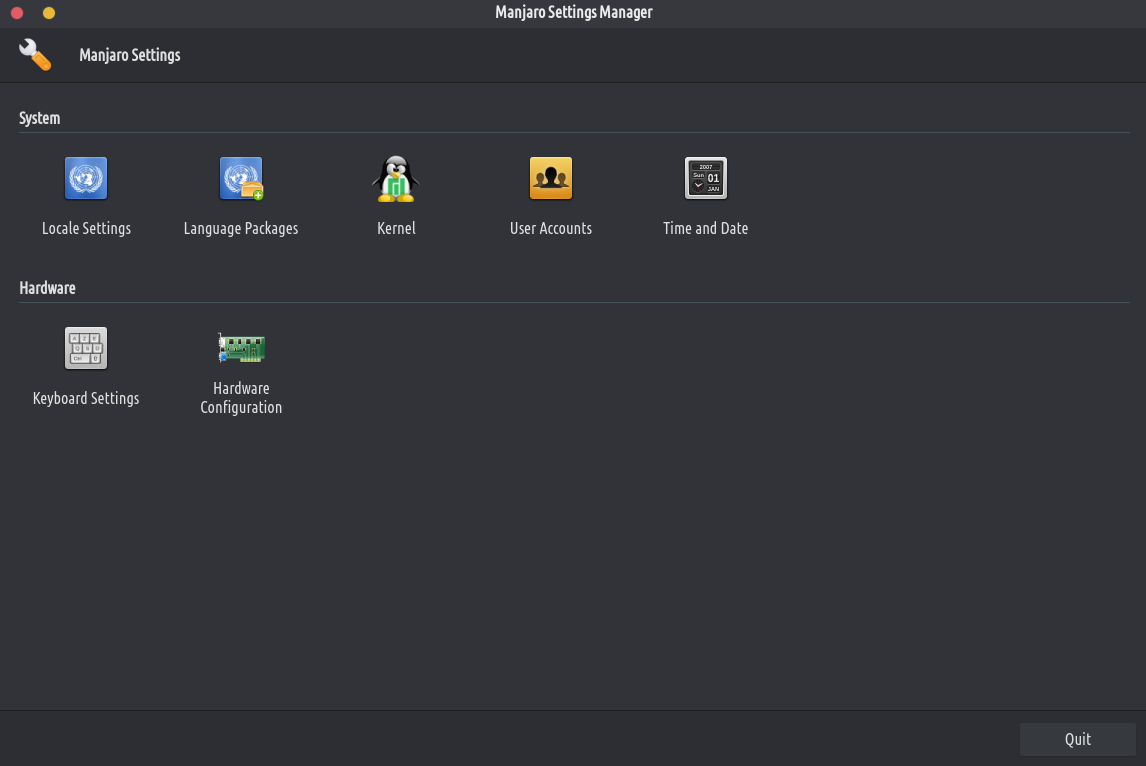Click the "Kernel" text label
The height and width of the screenshot is (766, 1146).
point(396,228)
